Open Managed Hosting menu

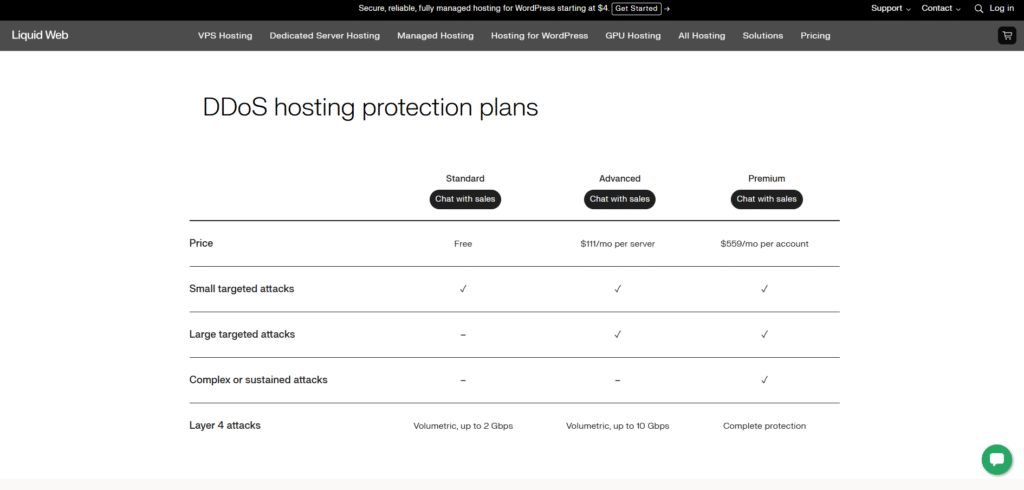[x=435, y=35]
